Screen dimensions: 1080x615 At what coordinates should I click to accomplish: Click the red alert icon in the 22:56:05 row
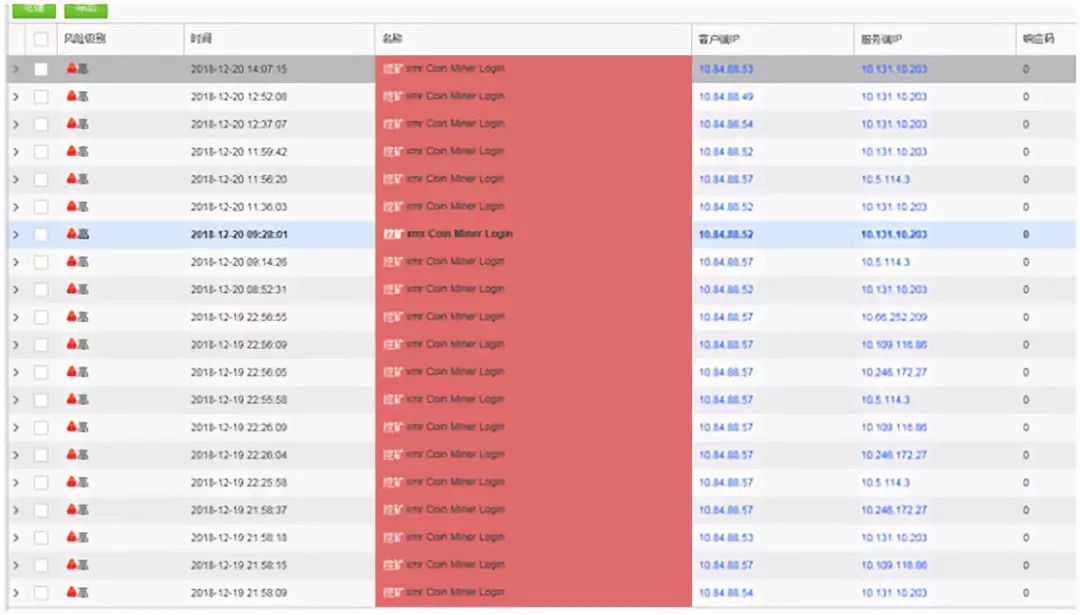pos(72,371)
